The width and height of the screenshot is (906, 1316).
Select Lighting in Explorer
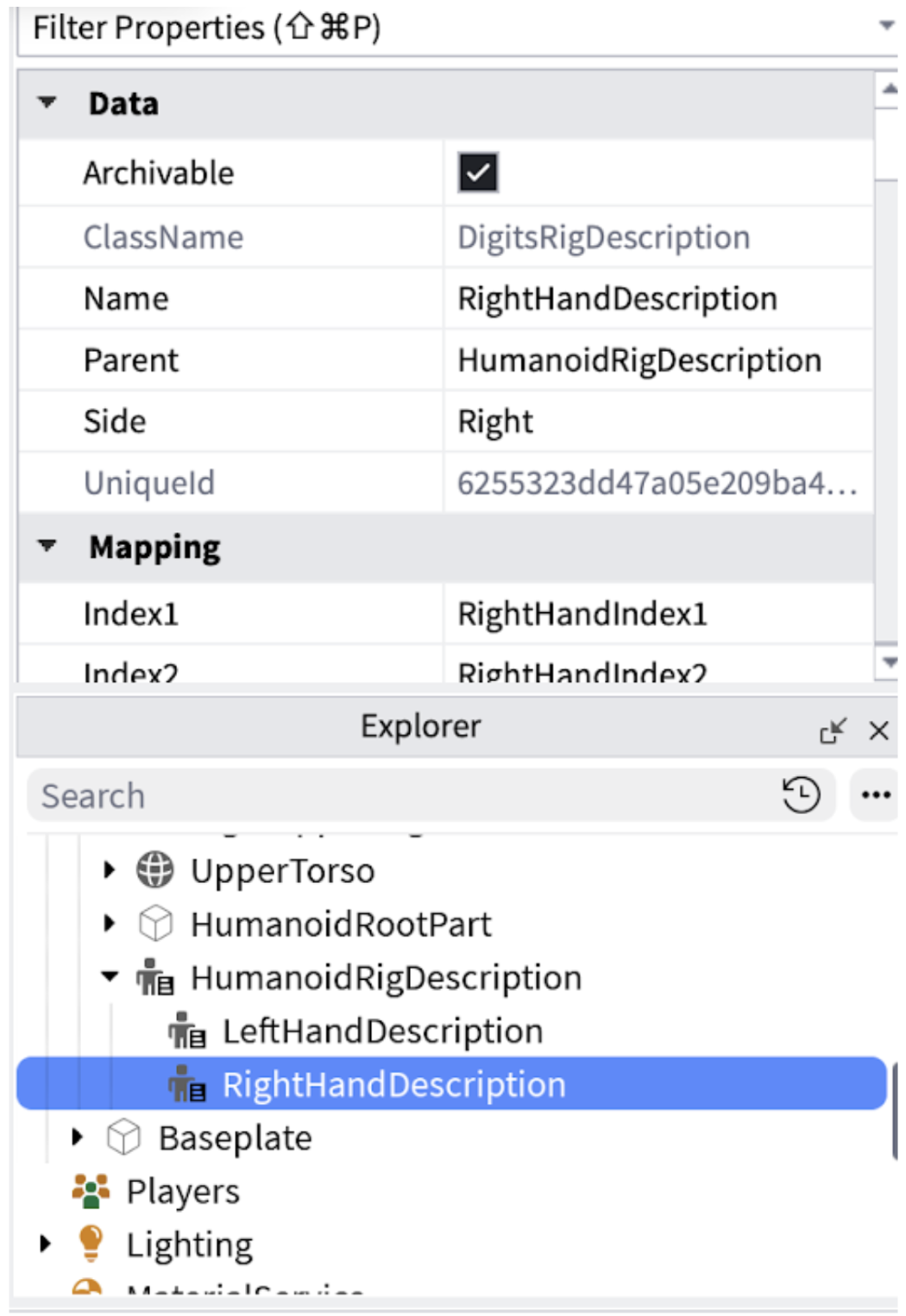click(190, 1245)
